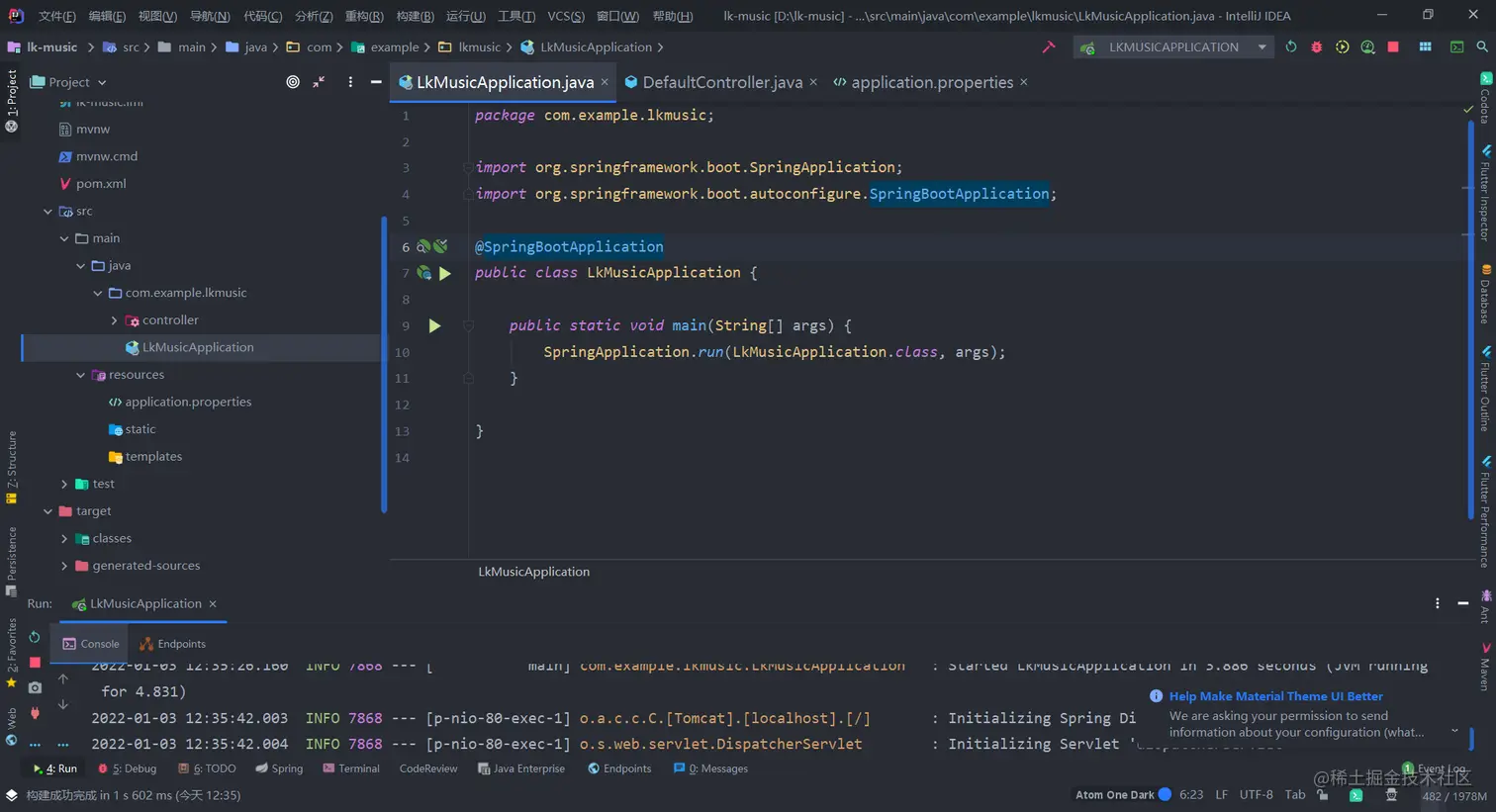Collapse the resources folder
The image size is (1496, 812).
coord(81,375)
